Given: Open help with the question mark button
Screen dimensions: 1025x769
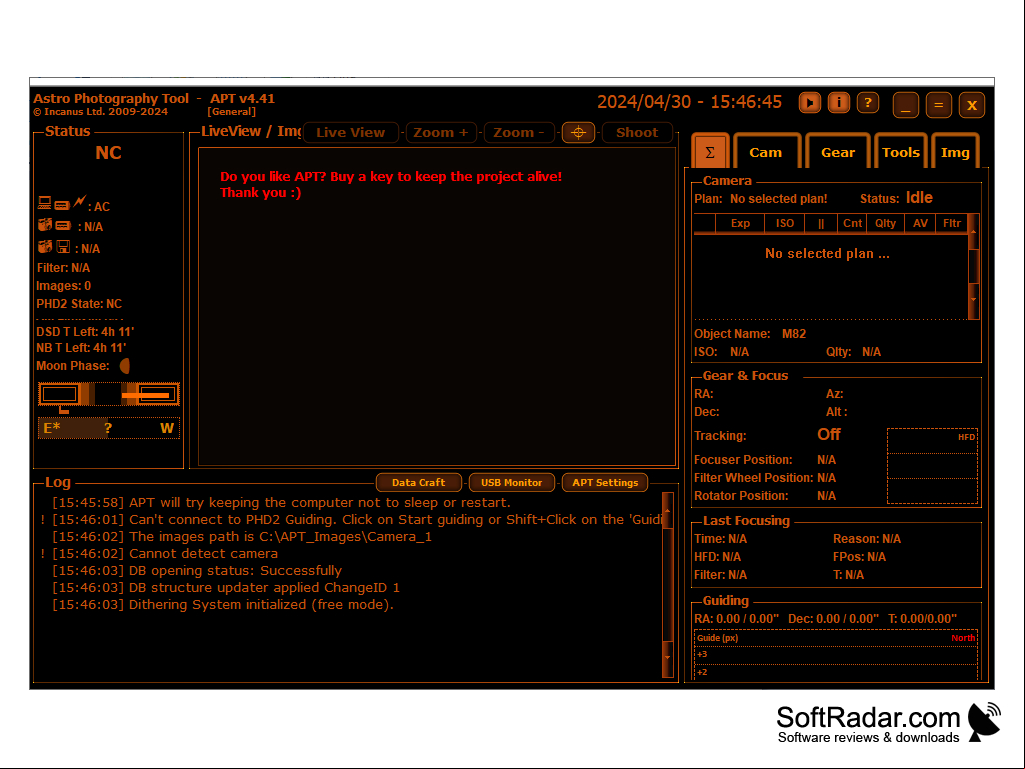Looking at the screenshot, I should pyautogui.click(x=867, y=103).
